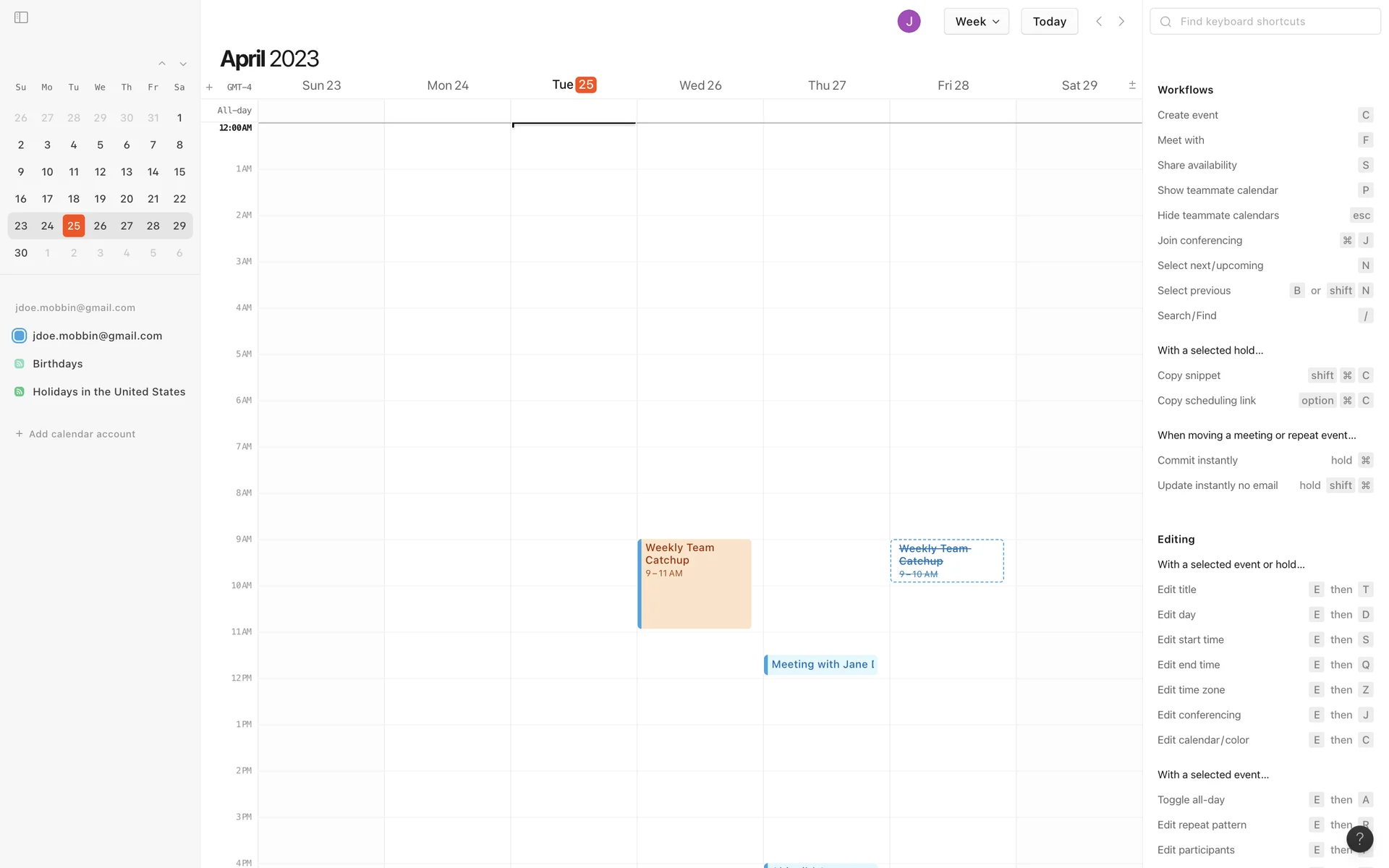Toggle the left sidebar panel icon
The image size is (1389, 868).
pos(21,17)
